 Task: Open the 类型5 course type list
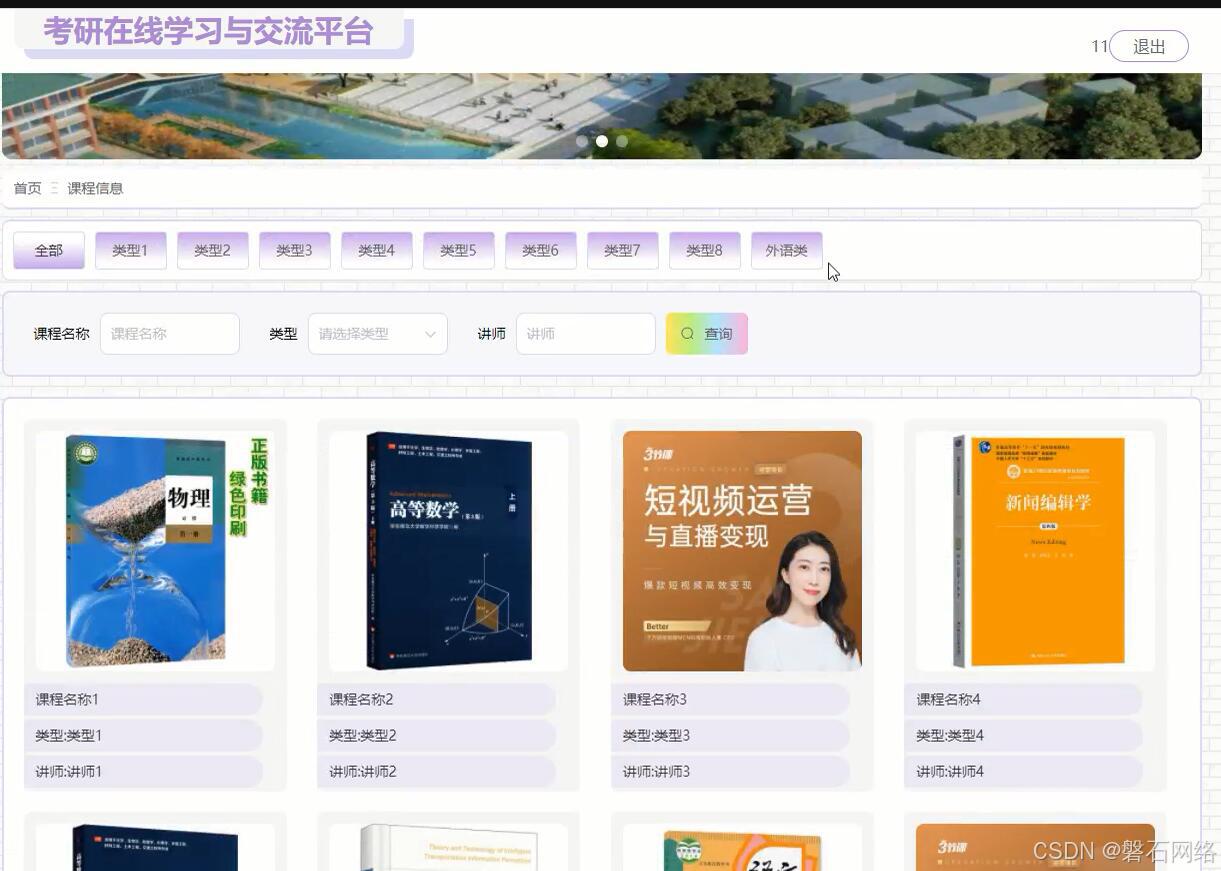(458, 250)
